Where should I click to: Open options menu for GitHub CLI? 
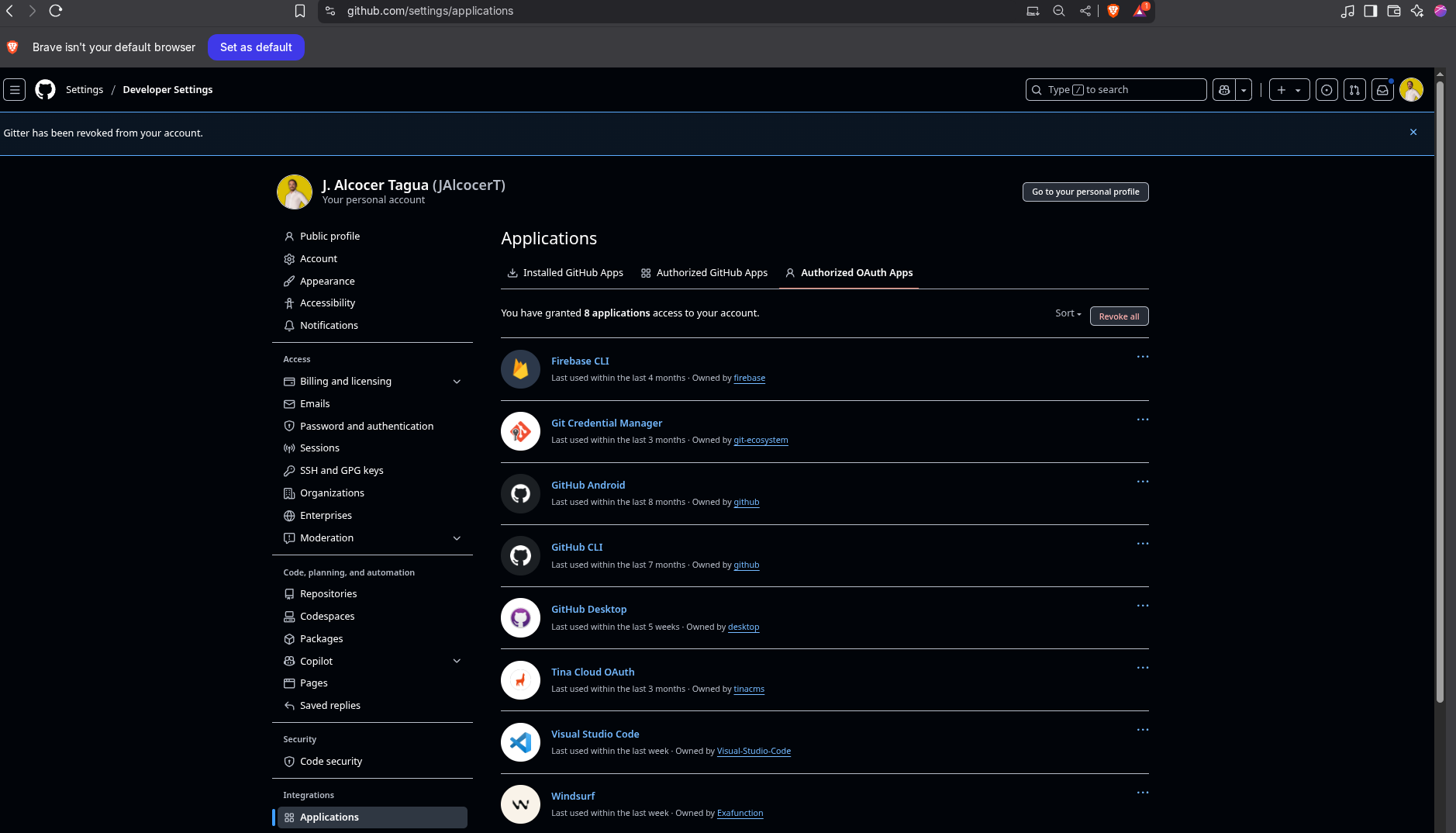click(x=1143, y=544)
